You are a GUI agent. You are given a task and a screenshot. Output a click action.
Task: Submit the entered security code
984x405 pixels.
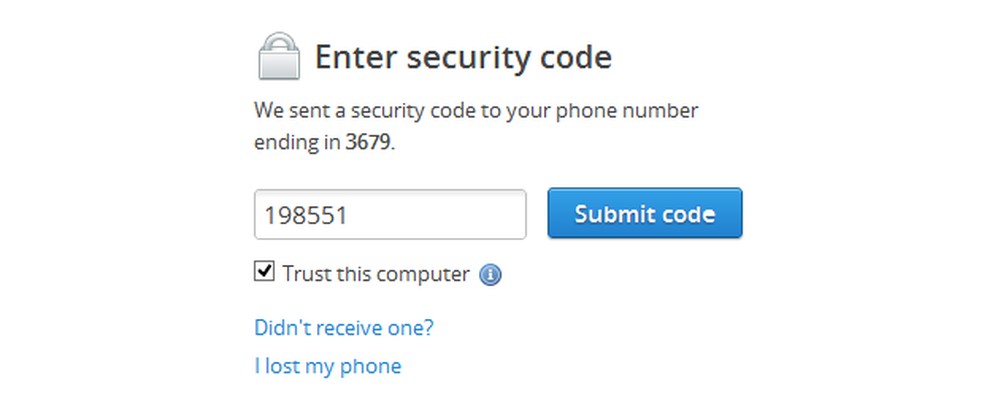click(644, 213)
